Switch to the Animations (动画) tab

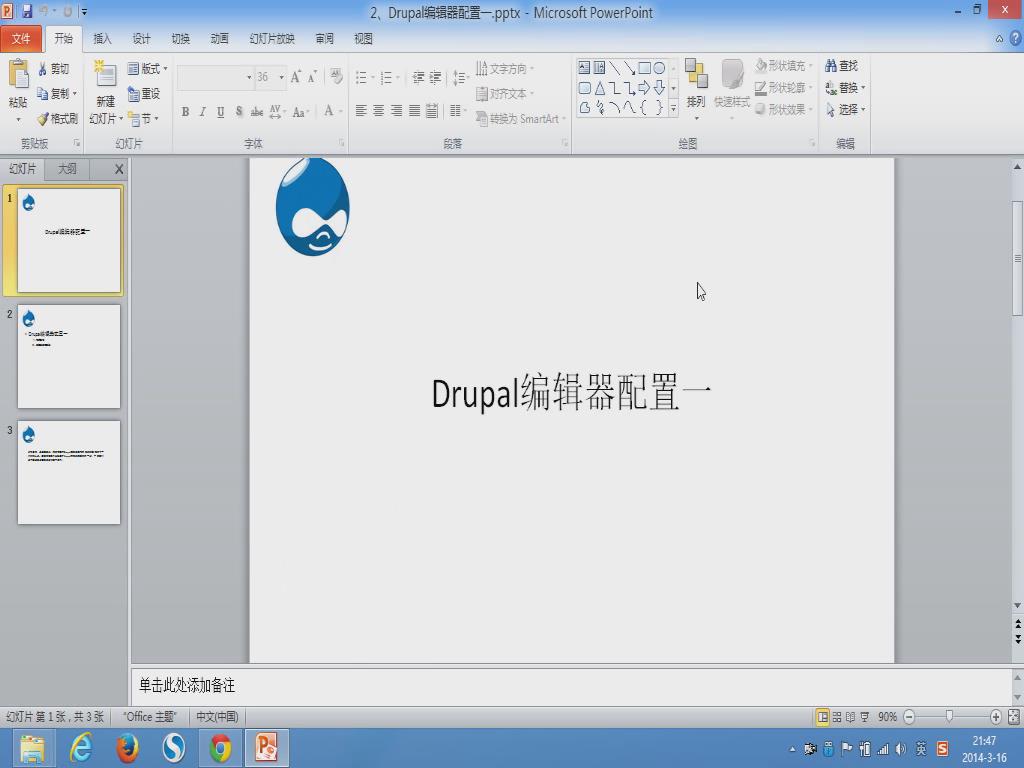(219, 39)
